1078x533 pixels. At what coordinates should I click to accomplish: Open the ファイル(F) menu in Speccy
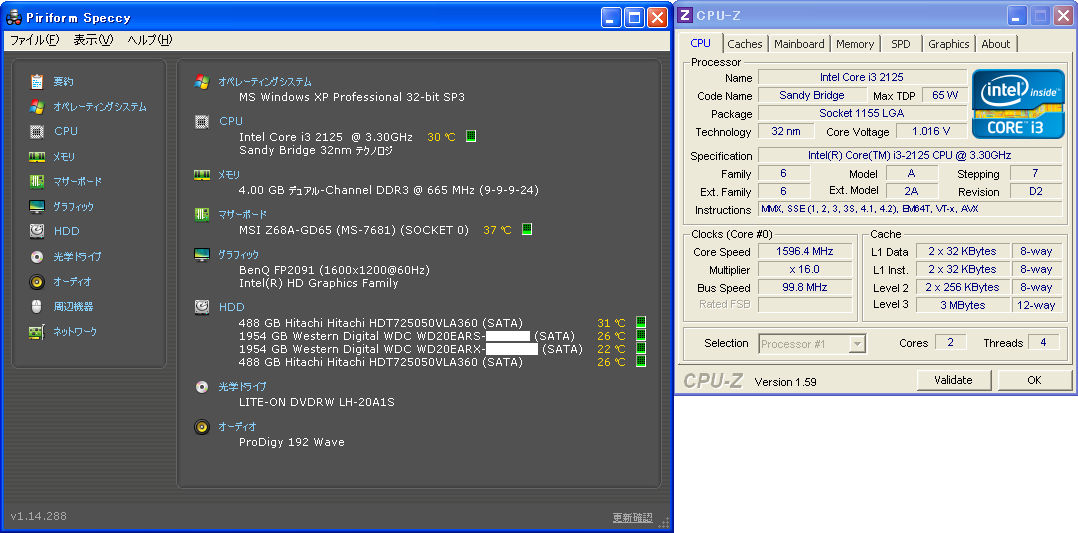pos(34,40)
